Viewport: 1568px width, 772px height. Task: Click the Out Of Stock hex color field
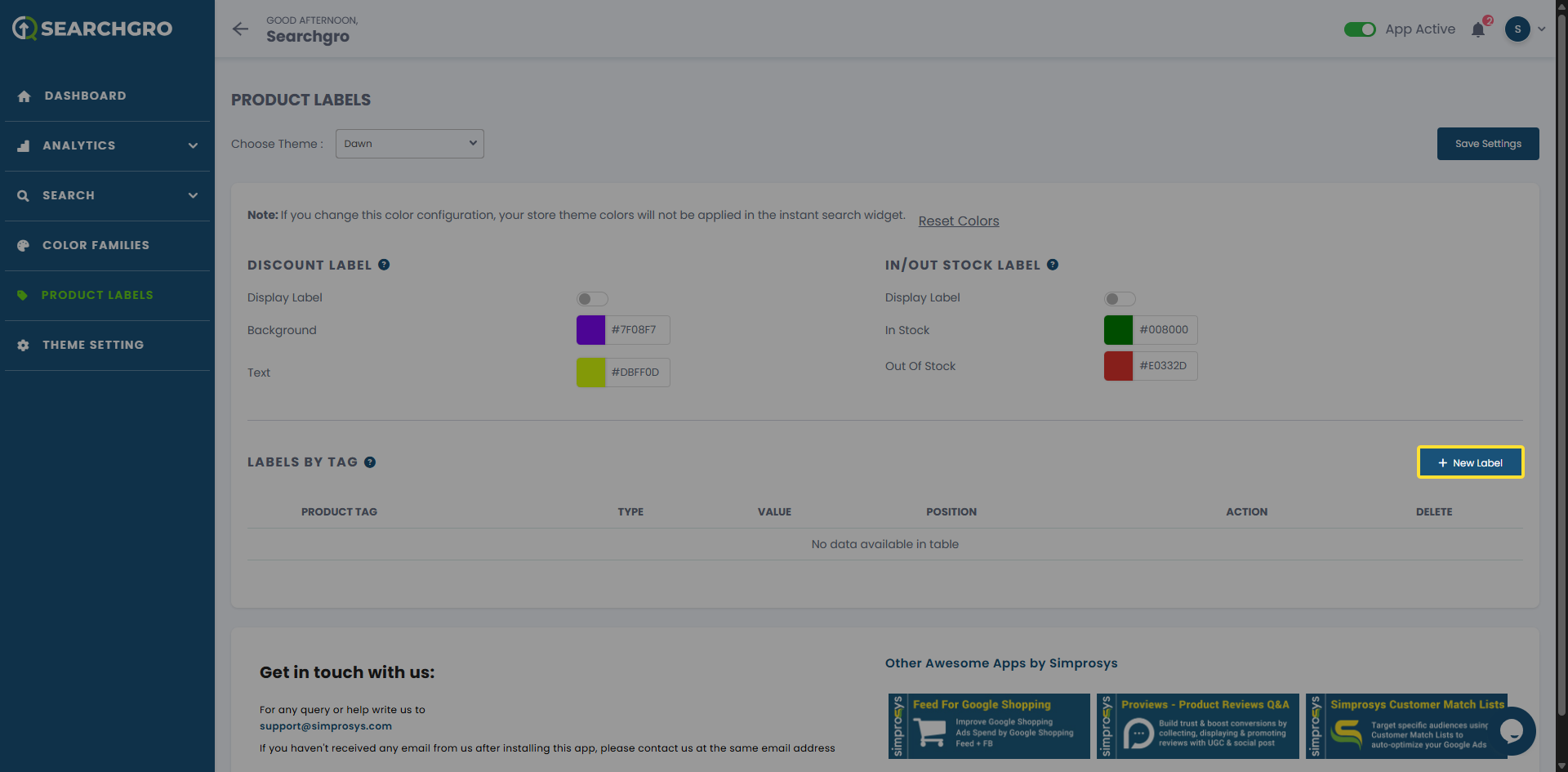[x=1164, y=366]
